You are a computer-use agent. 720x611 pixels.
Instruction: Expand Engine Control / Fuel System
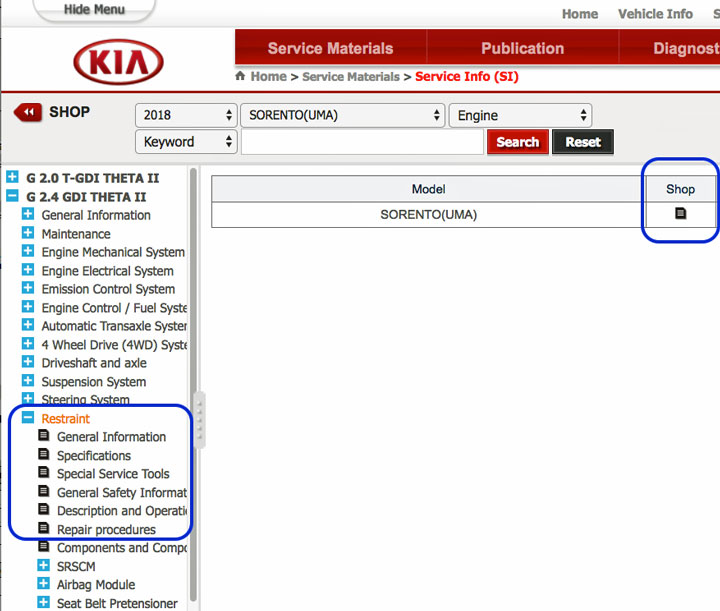(x=28, y=307)
